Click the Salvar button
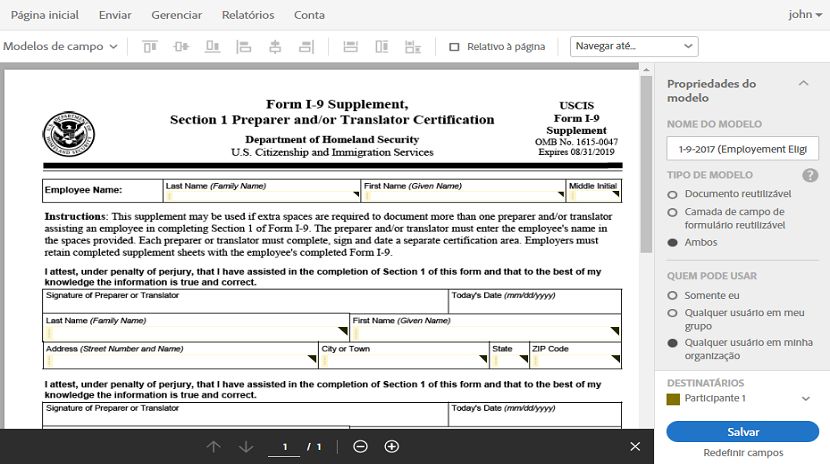The image size is (830, 464). point(742,432)
